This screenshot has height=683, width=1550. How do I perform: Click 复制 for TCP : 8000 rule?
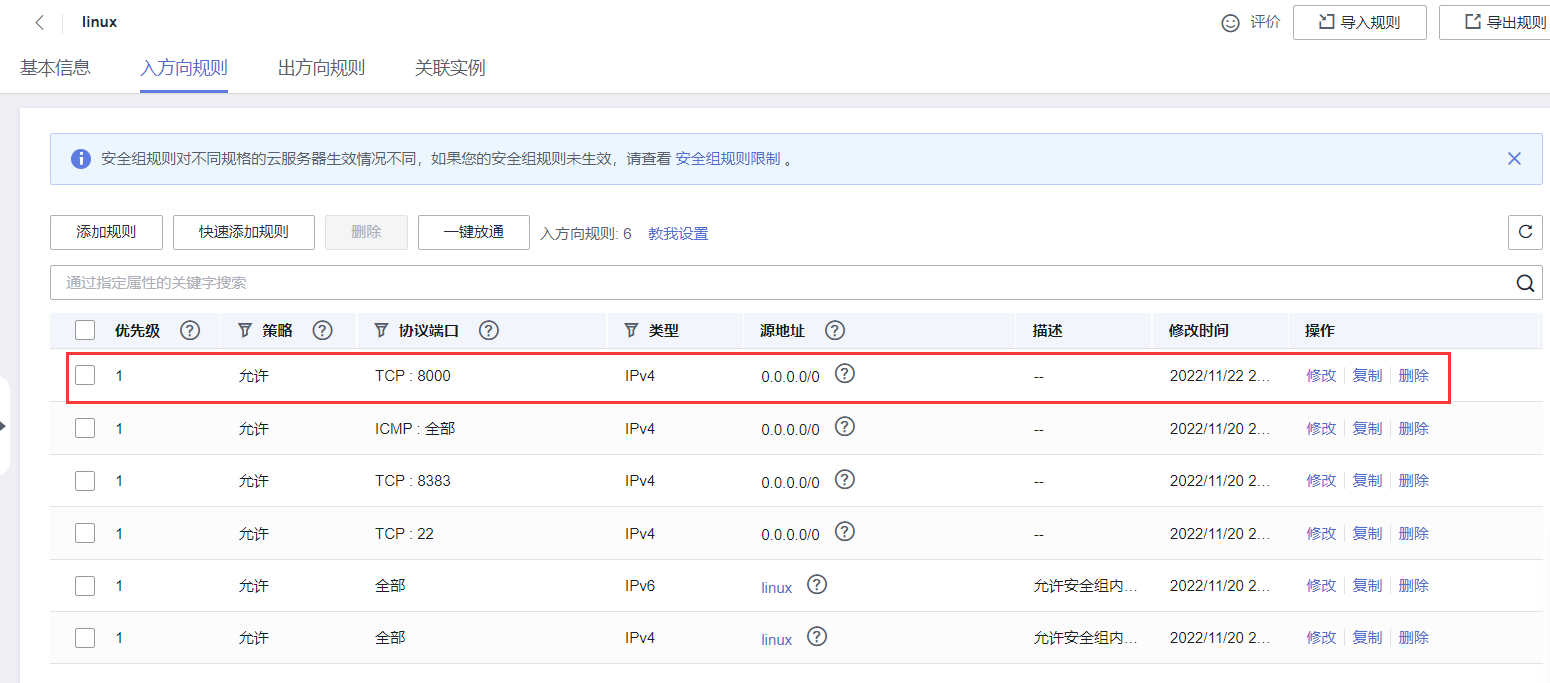pyautogui.click(x=1367, y=376)
